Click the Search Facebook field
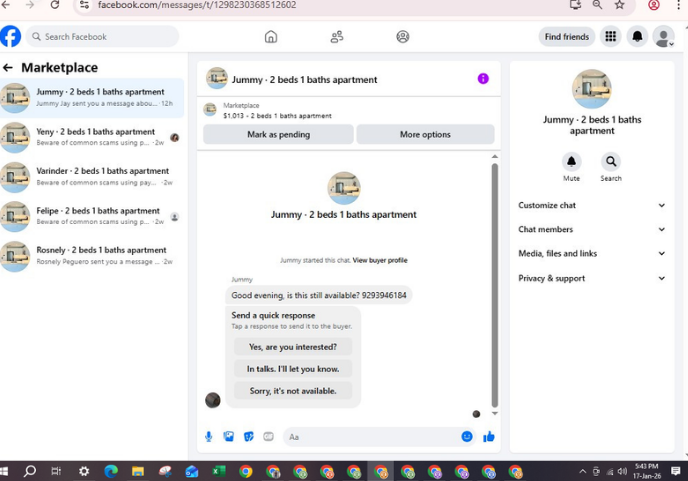Image resolution: width=688 pixels, height=481 pixels. [x=102, y=36]
